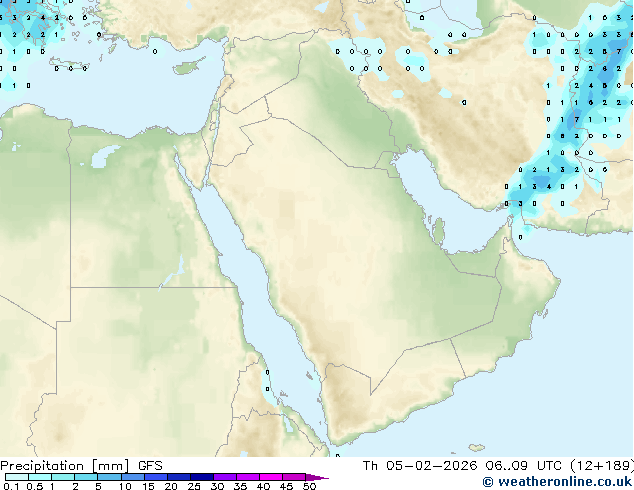This screenshot has height=490, width=634.
Task: Click the above-50 mm arrow tip of legend
Action: click(317, 477)
